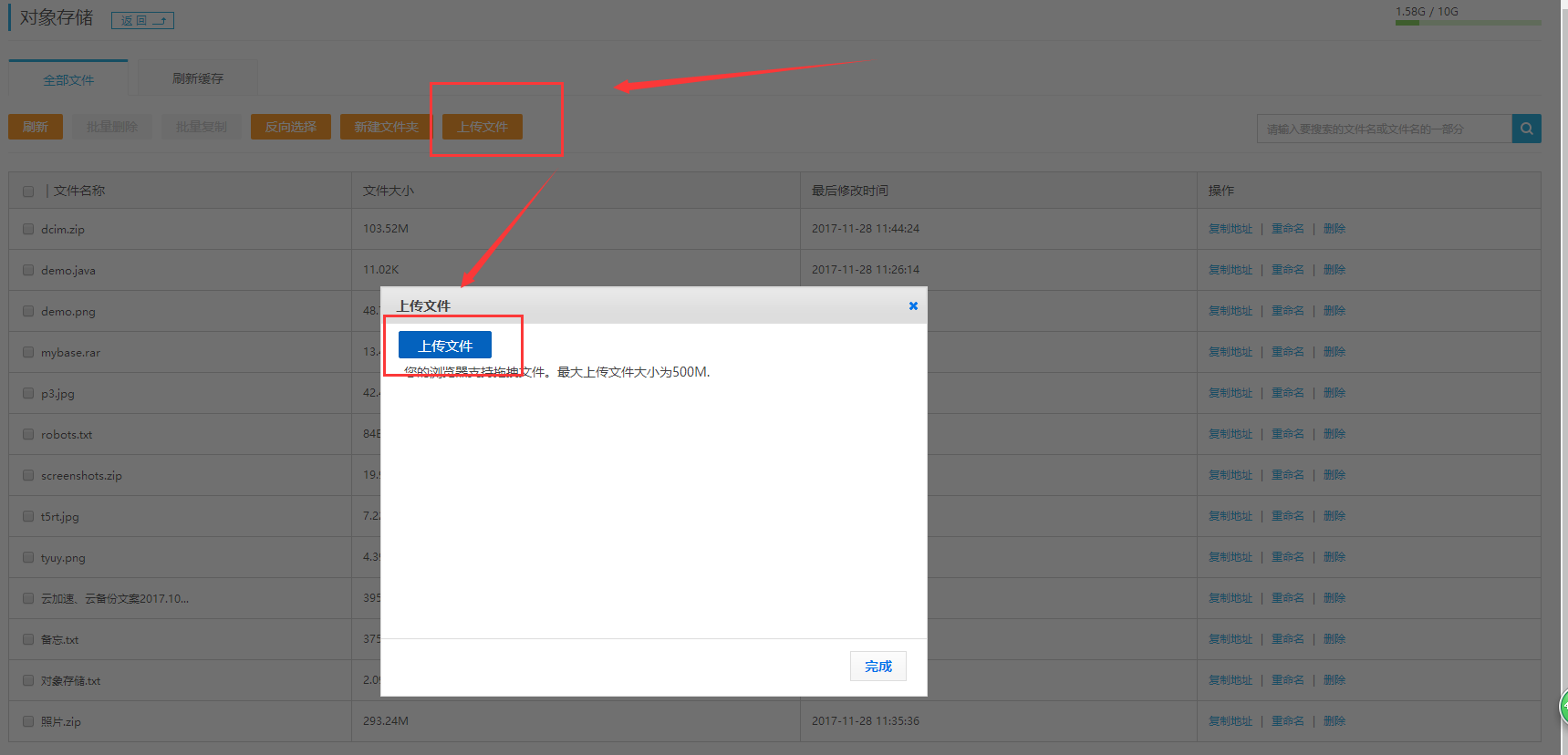Close the upload file dialog
The image size is (1568, 755).
(x=913, y=306)
